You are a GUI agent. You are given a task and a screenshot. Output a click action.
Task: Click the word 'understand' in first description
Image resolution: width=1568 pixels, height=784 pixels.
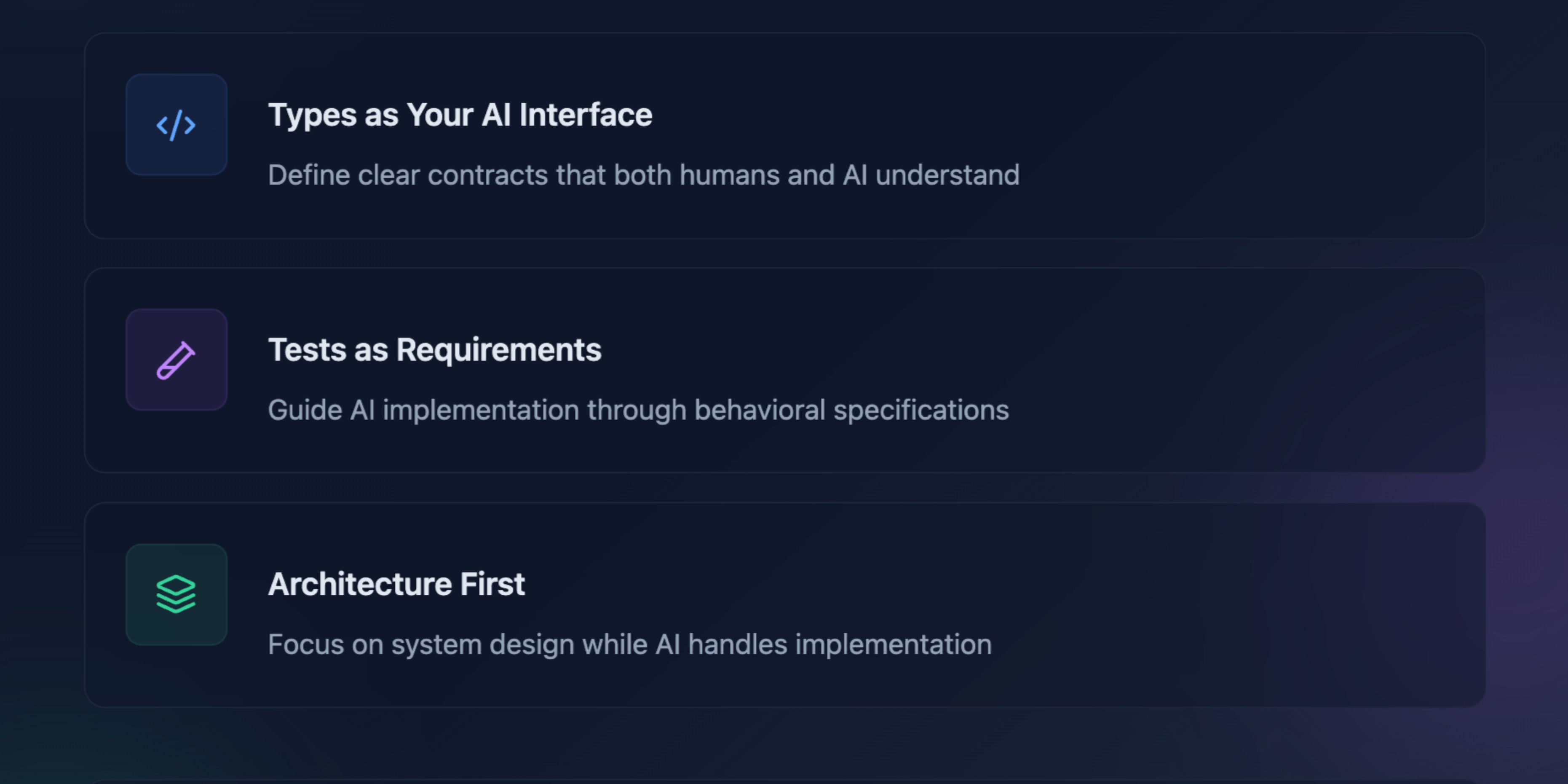point(947,175)
